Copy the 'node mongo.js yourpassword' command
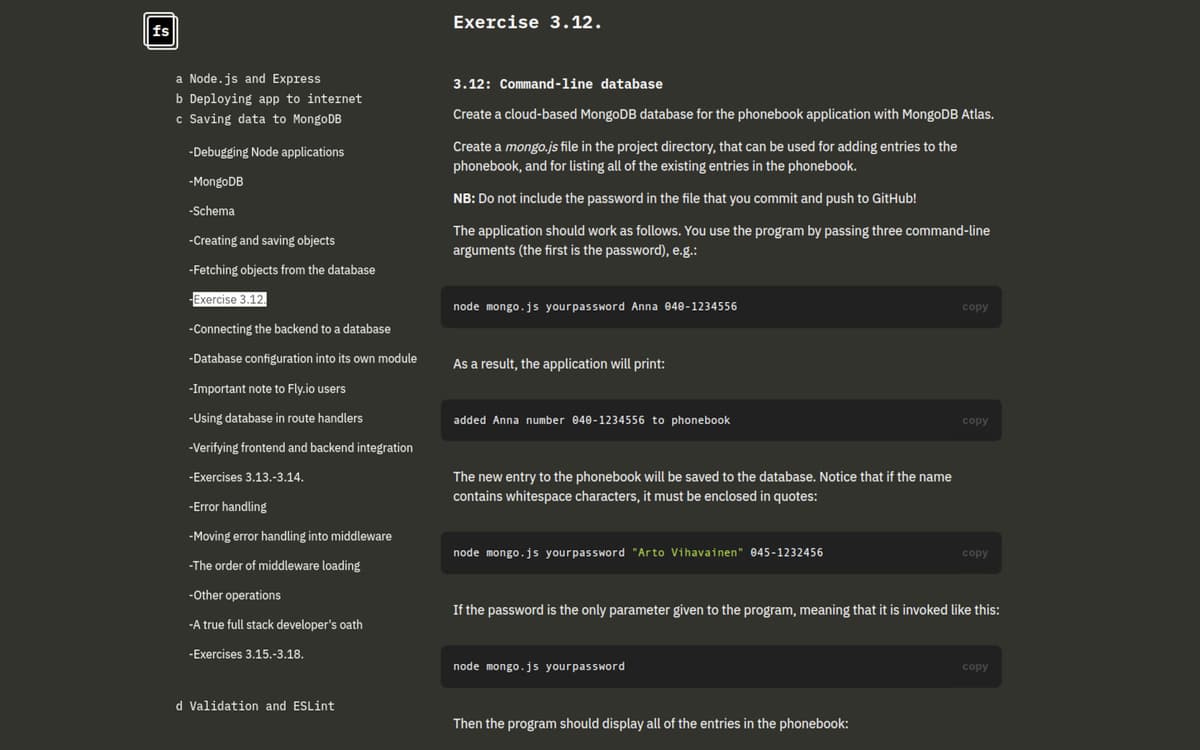 click(973, 666)
